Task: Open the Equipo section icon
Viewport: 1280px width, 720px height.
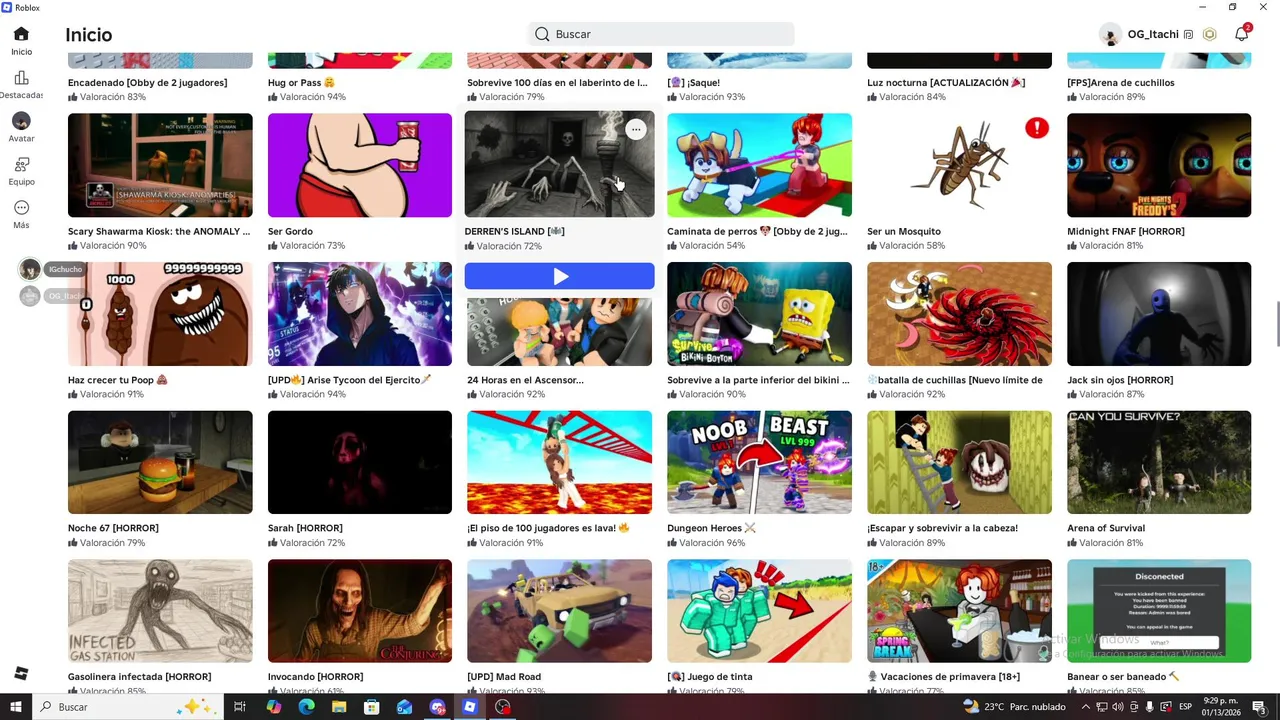Action: pos(21,165)
